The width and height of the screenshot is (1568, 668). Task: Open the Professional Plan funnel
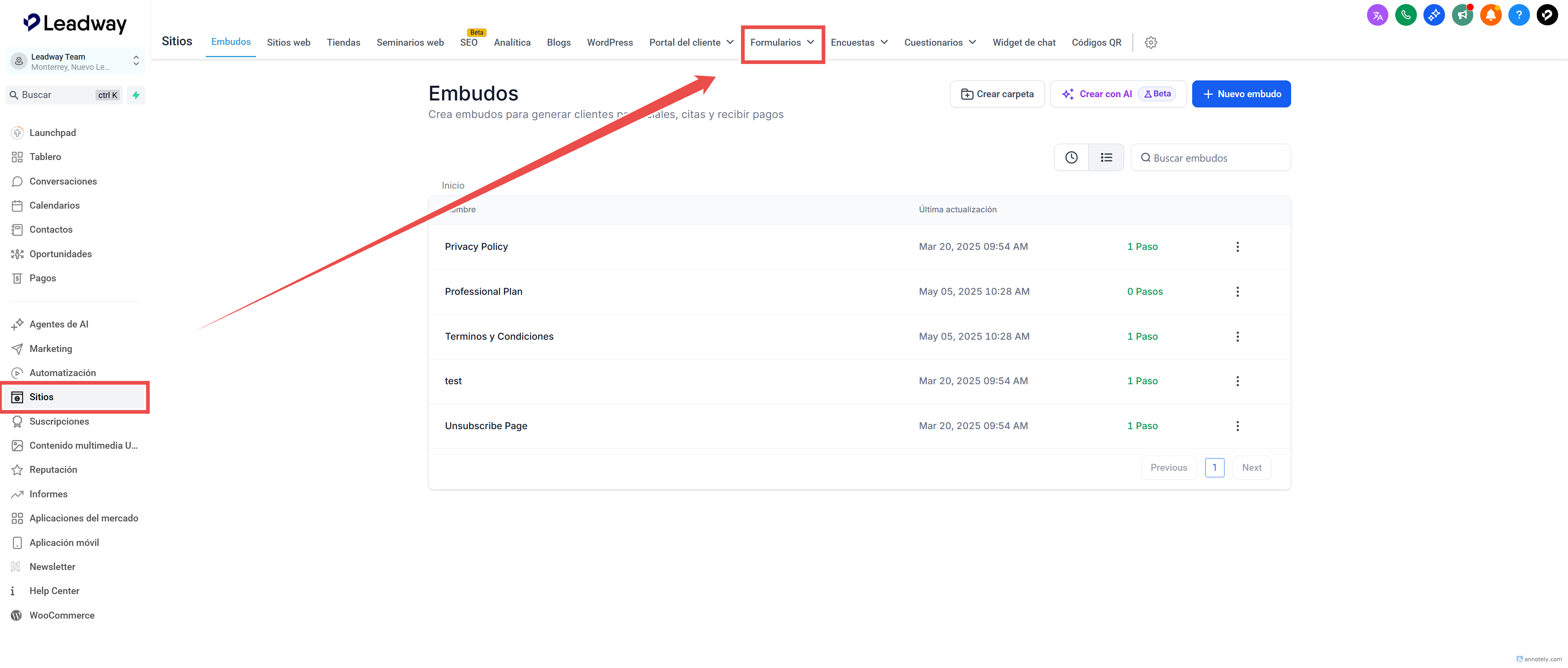click(483, 292)
